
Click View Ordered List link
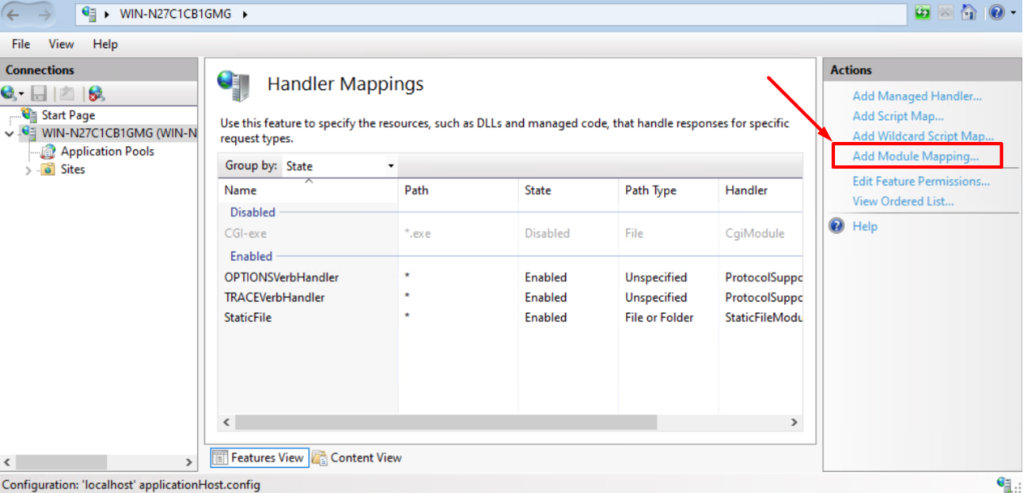(902, 201)
